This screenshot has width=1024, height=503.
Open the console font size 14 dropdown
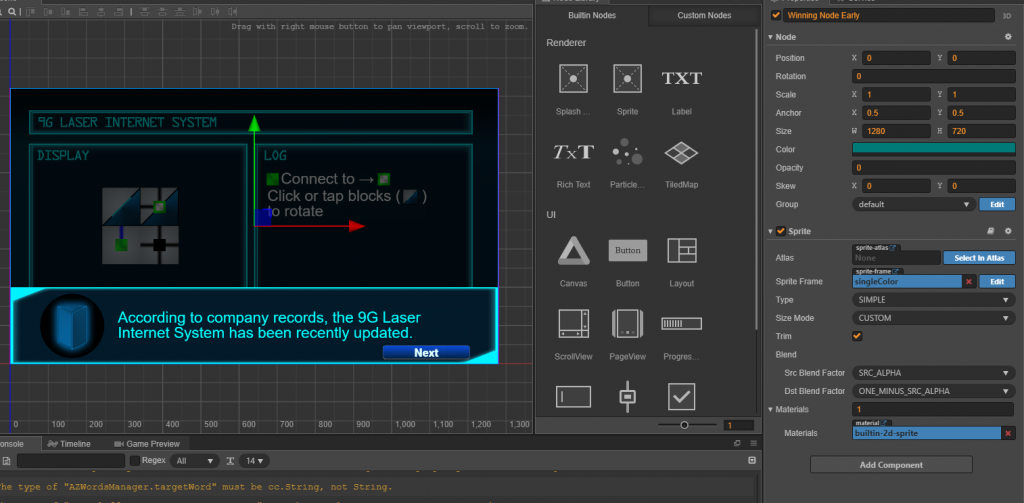click(x=255, y=461)
